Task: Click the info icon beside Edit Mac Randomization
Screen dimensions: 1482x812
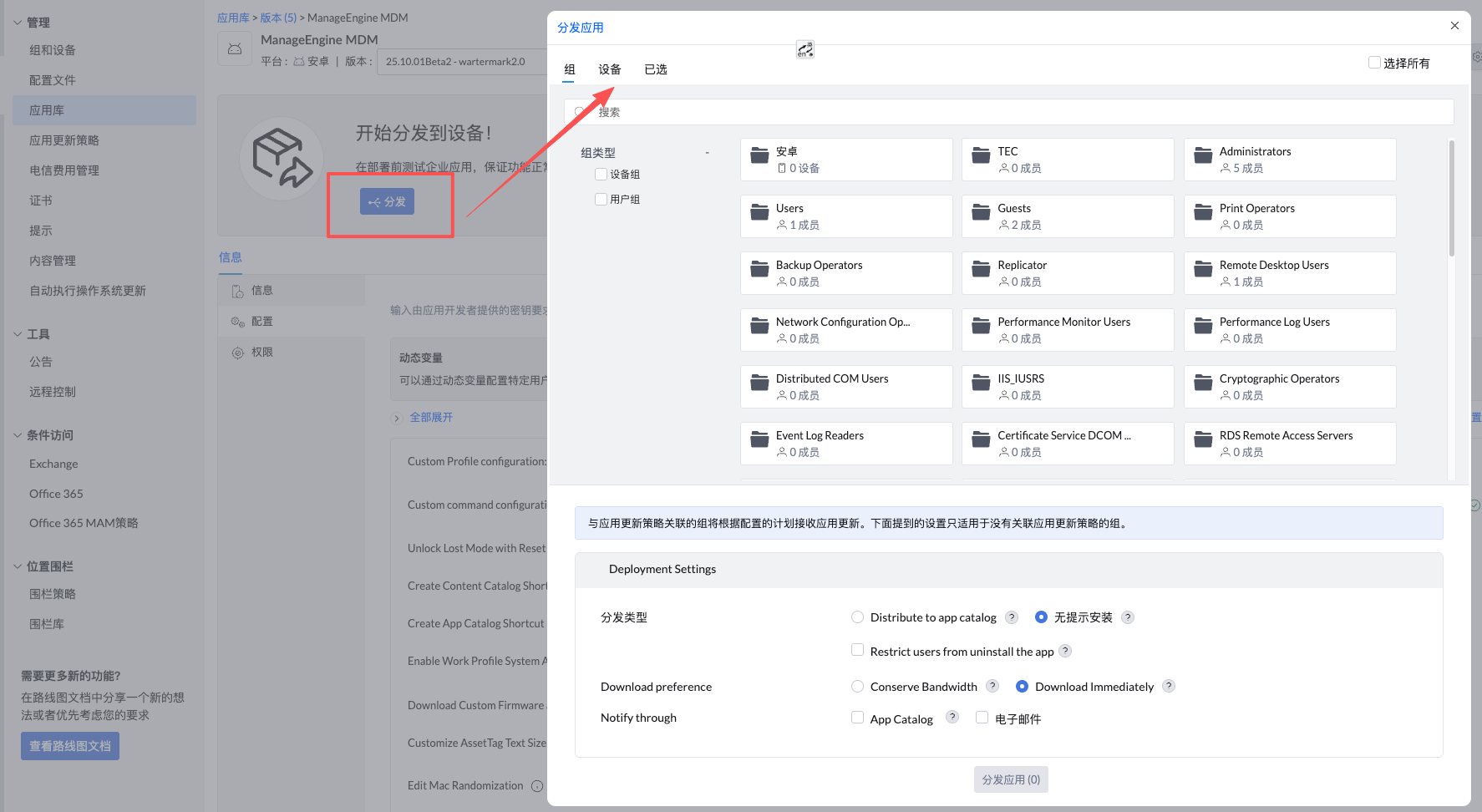Action: tap(537, 786)
